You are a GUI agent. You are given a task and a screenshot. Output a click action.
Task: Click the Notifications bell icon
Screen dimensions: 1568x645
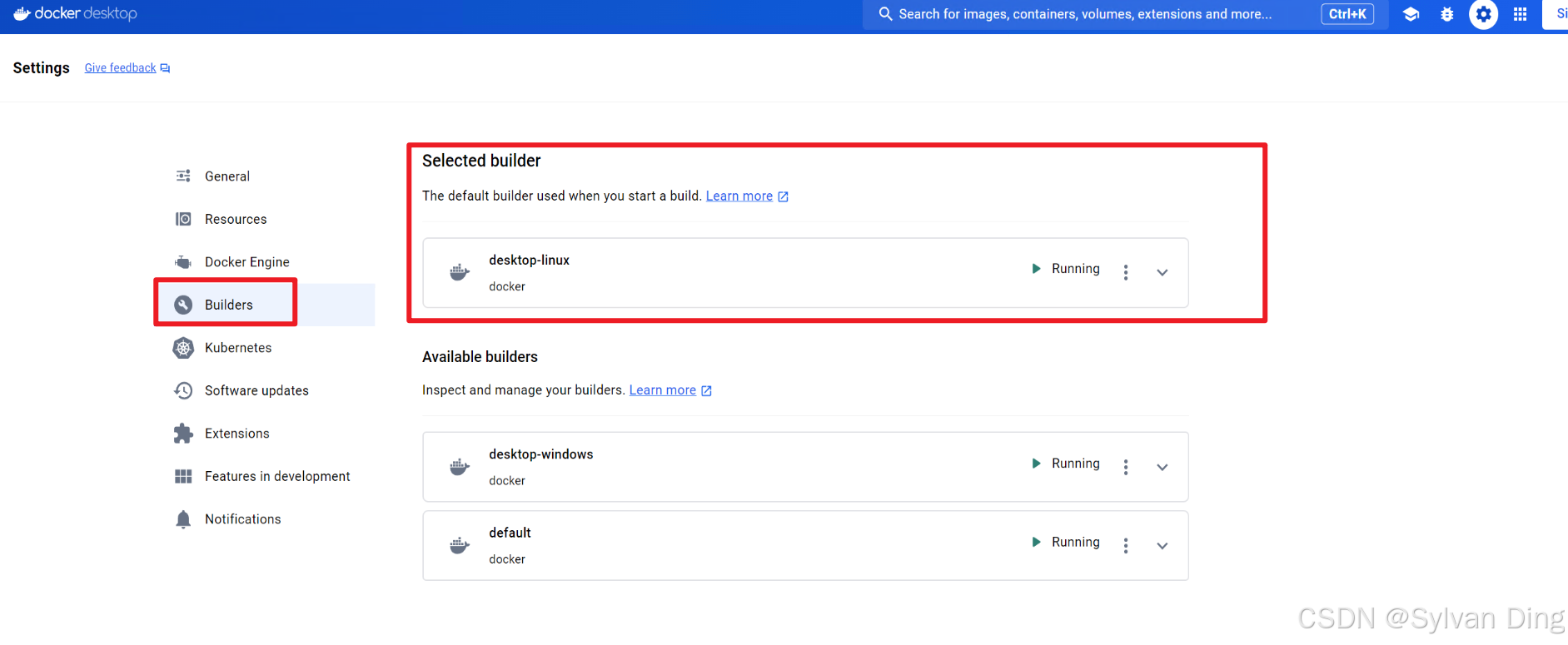point(183,519)
